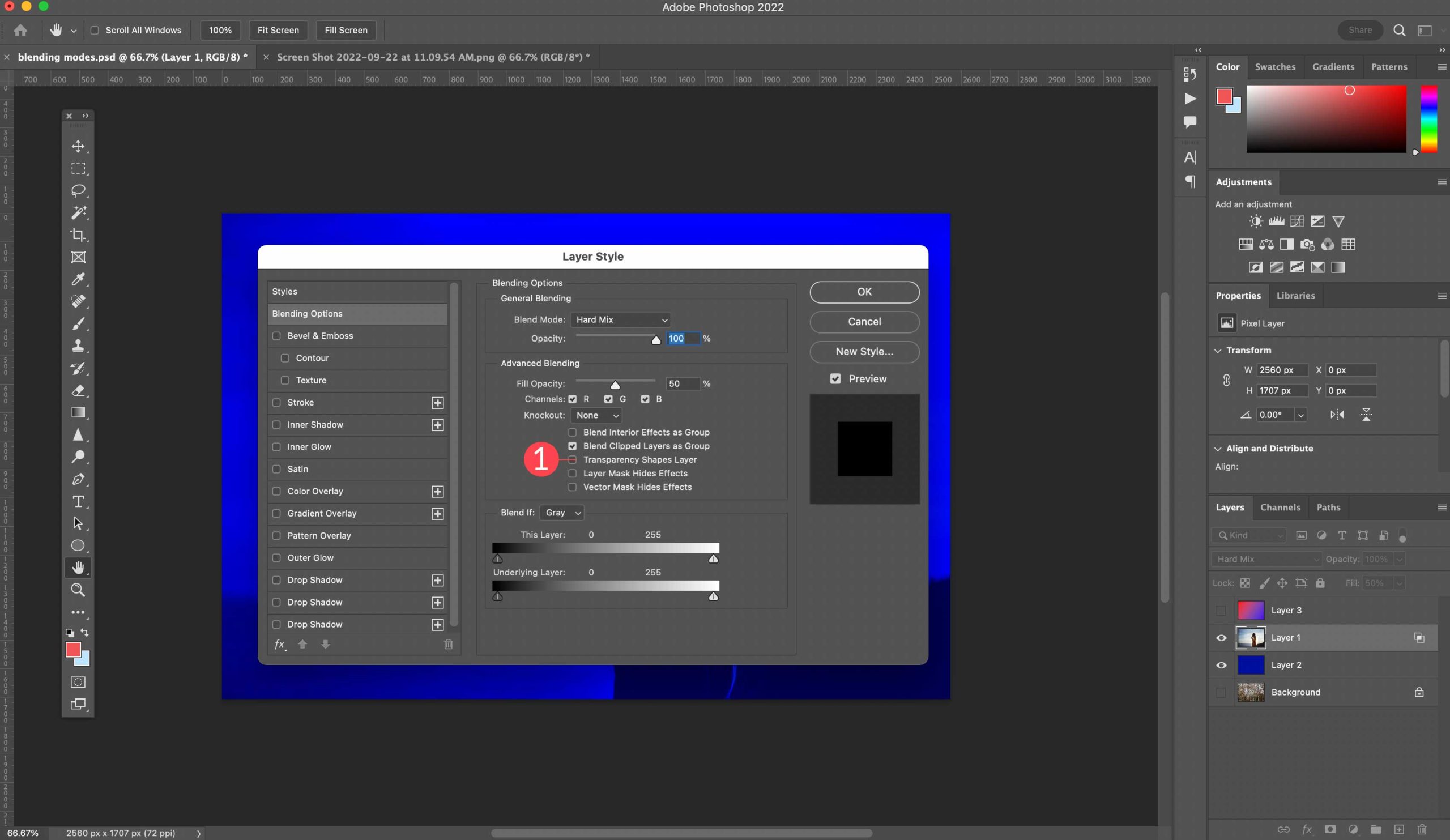Screen dimensions: 1450x840
Task: Click New Style button
Action: click(863, 350)
